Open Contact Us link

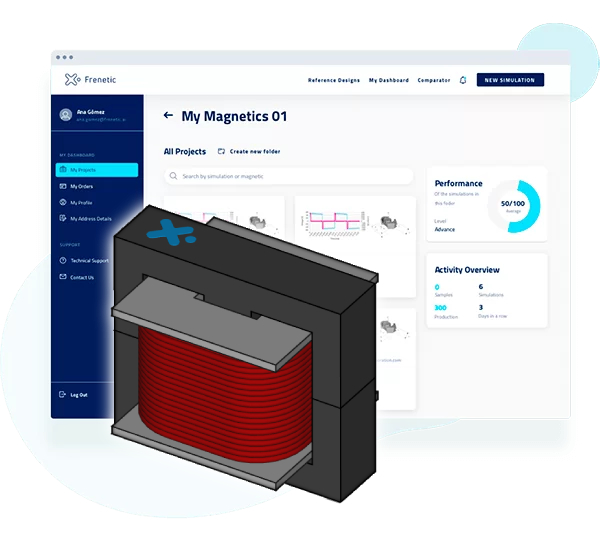[82, 277]
